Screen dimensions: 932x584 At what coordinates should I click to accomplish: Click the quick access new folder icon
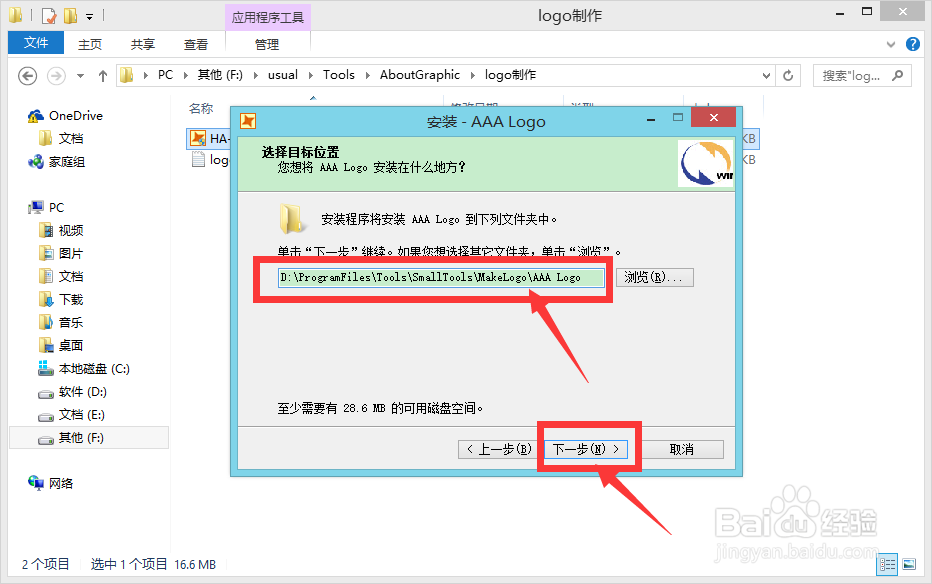[x=71, y=15]
